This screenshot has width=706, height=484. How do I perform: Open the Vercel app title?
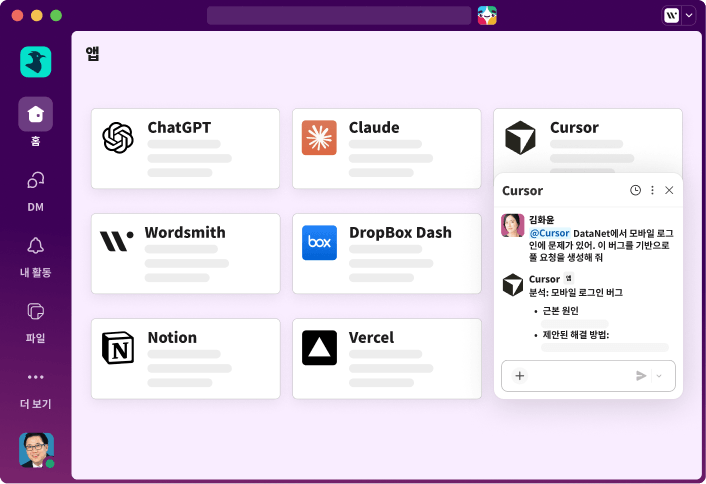coord(371,337)
